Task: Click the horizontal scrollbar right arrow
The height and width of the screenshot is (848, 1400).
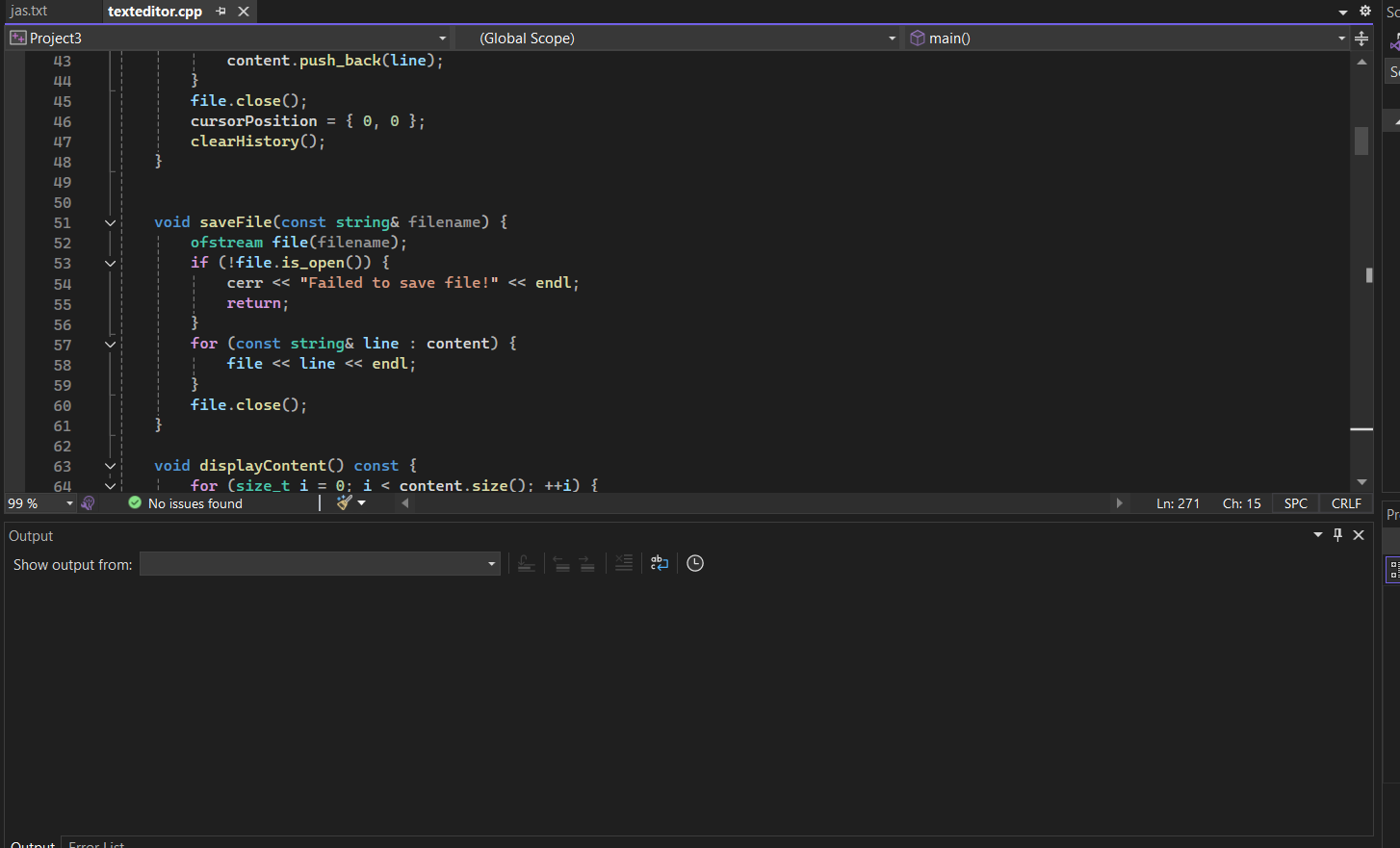Action: 1119,503
